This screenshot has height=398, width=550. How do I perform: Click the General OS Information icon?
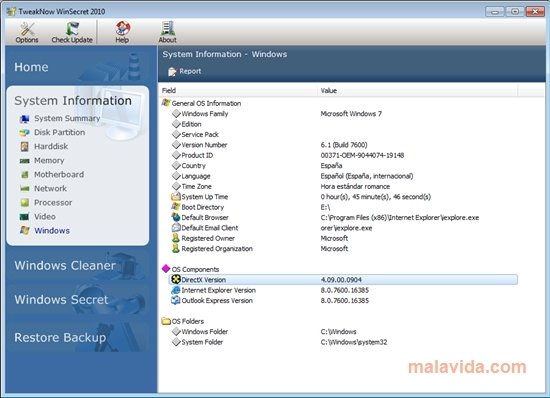[x=166, y=103]
